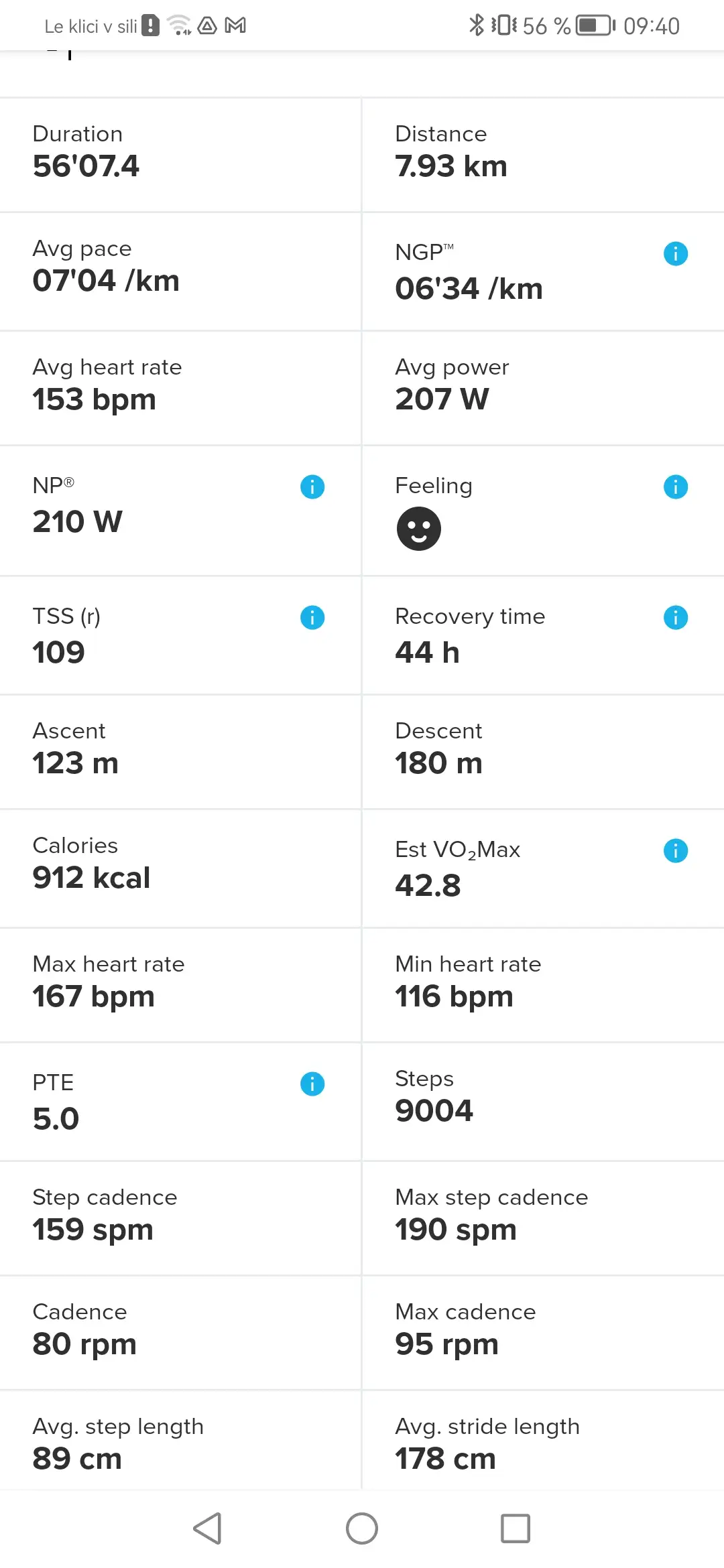Show PTE information icon
Viewport: 724px width, 1568px height.
(x=312, y=1084)
